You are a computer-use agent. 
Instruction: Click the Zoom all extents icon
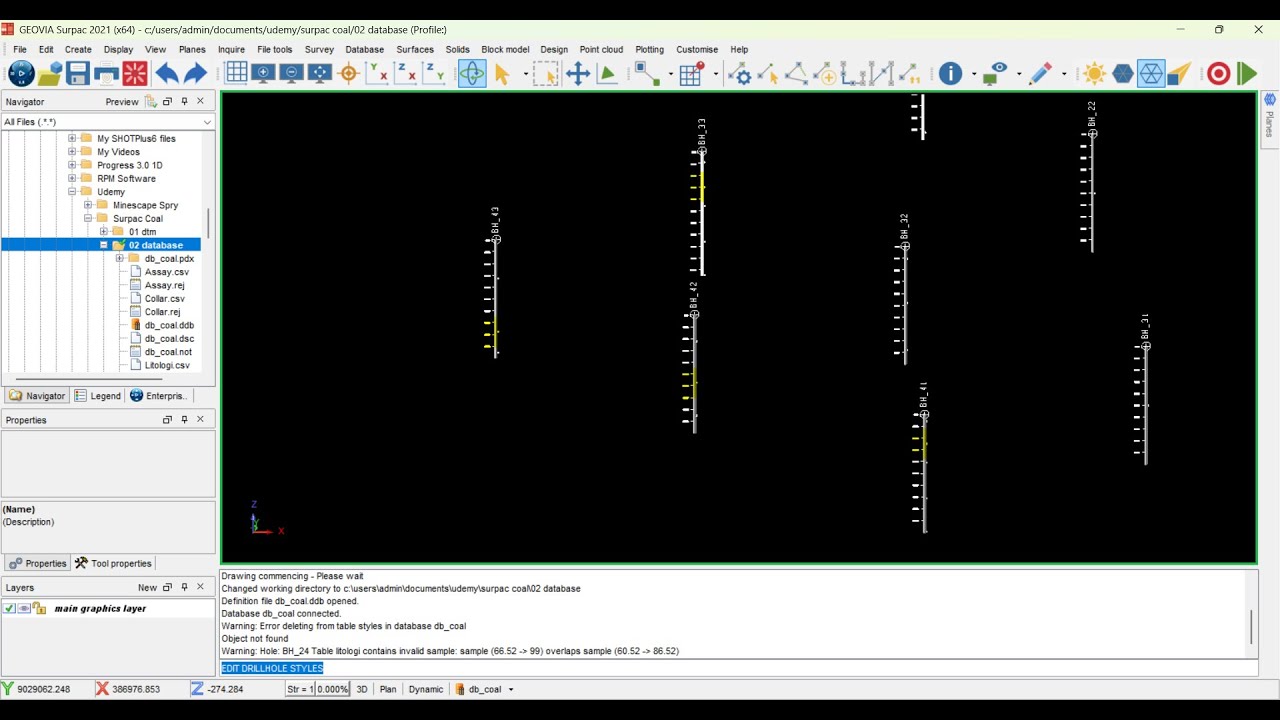[x=319, y=73]
